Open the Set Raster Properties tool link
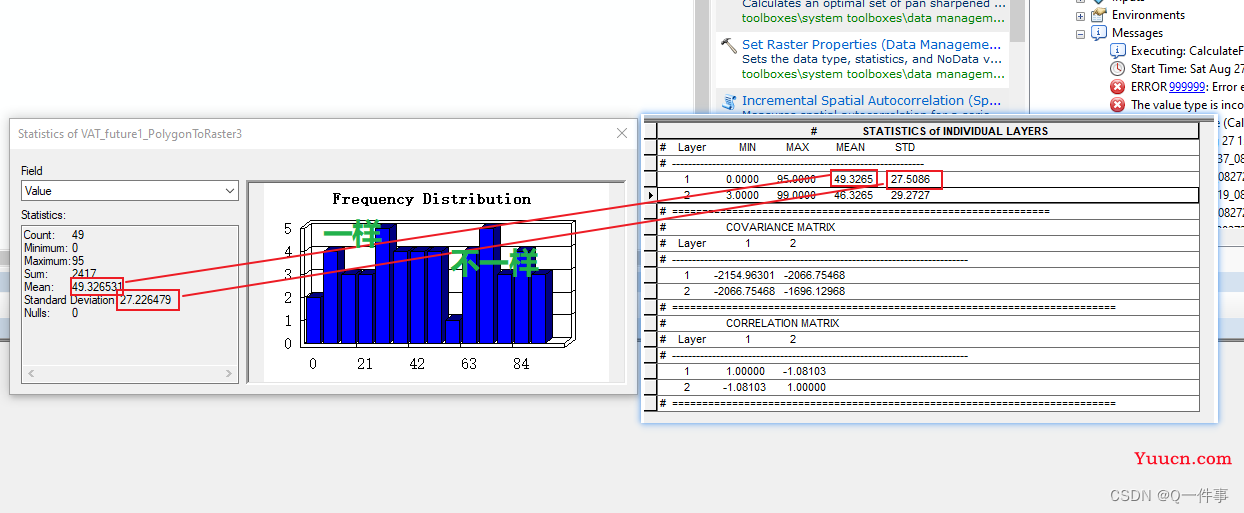 871,44
